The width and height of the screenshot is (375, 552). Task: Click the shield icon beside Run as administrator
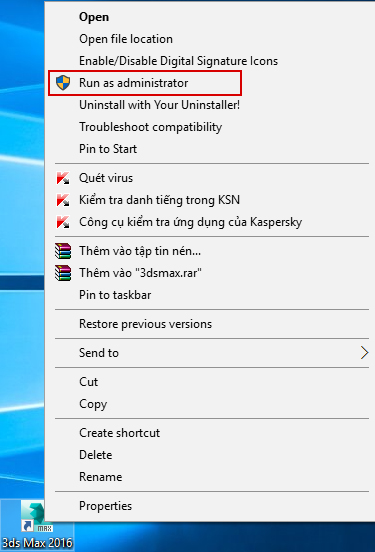[63, 83]
